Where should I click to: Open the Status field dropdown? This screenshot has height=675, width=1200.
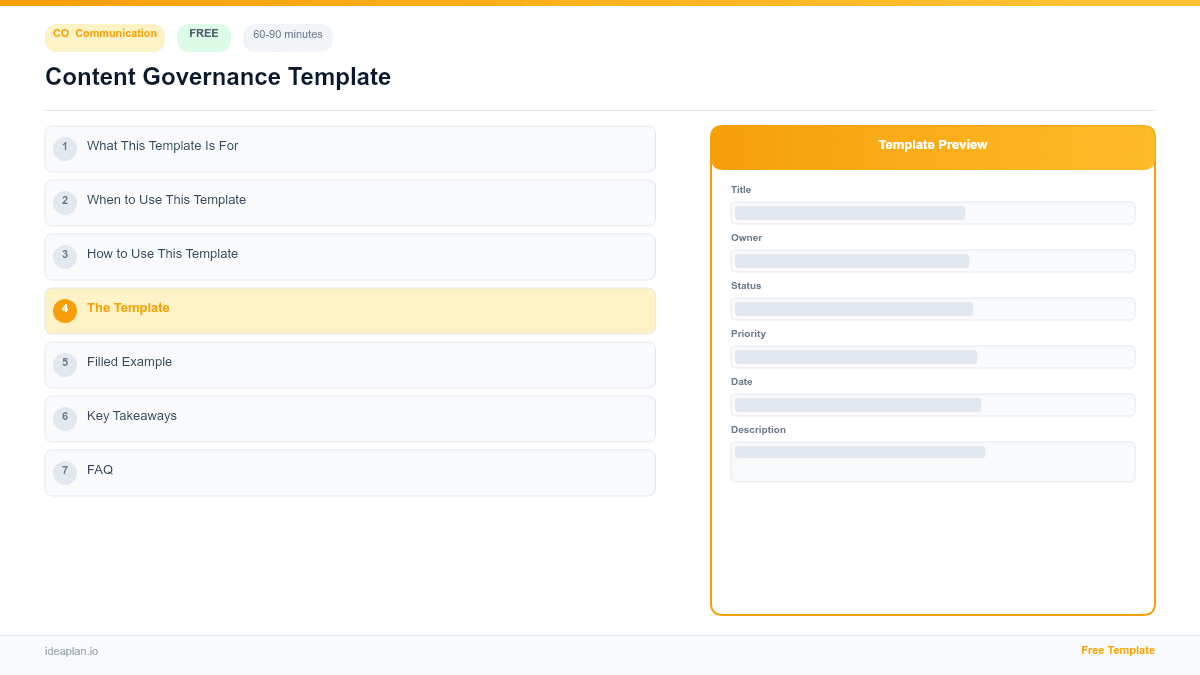[932, 309]
